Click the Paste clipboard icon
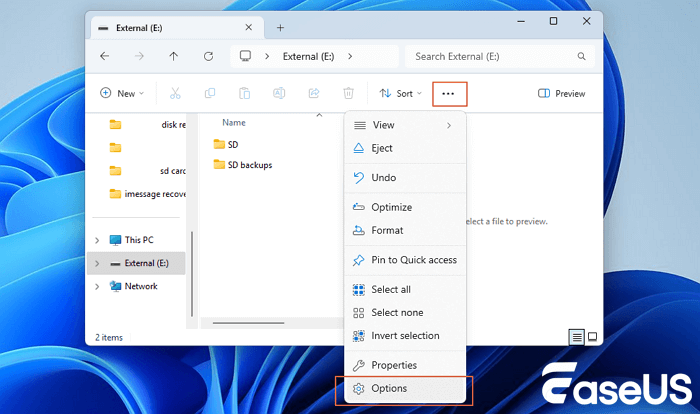The width and height of the screenshot is (700, 414). pos(244,93)
